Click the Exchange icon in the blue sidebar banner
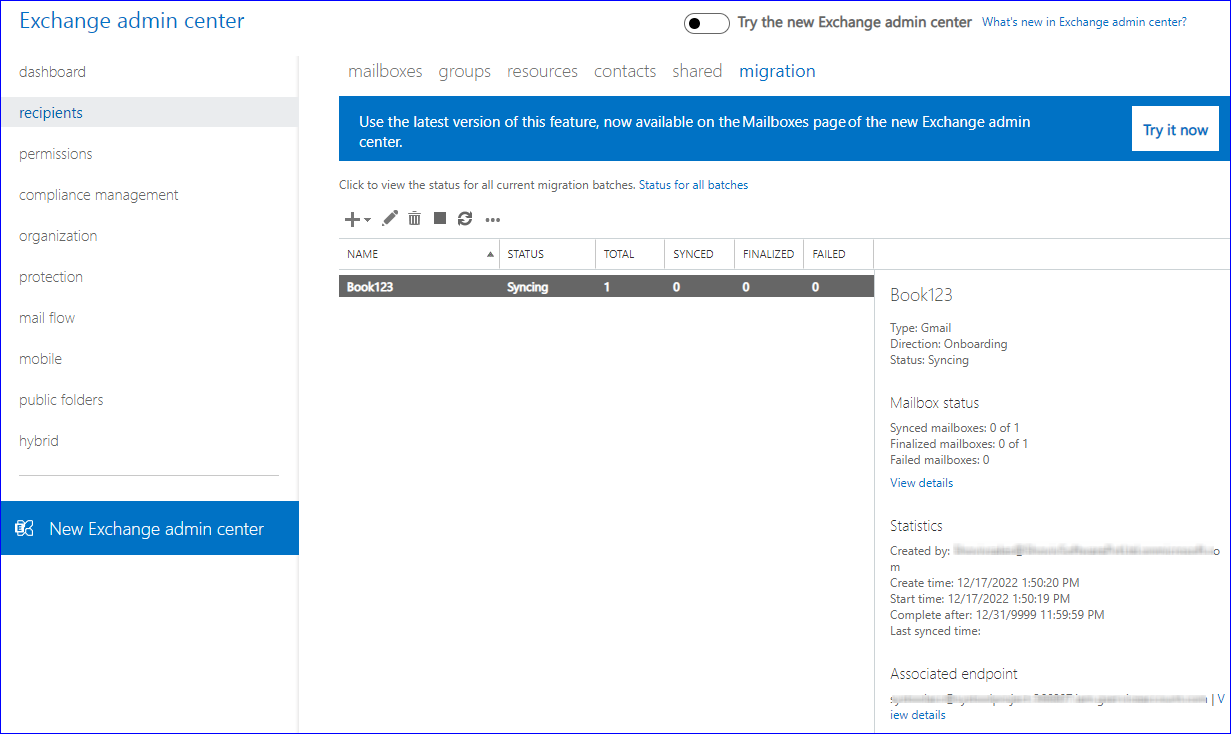 25,529
